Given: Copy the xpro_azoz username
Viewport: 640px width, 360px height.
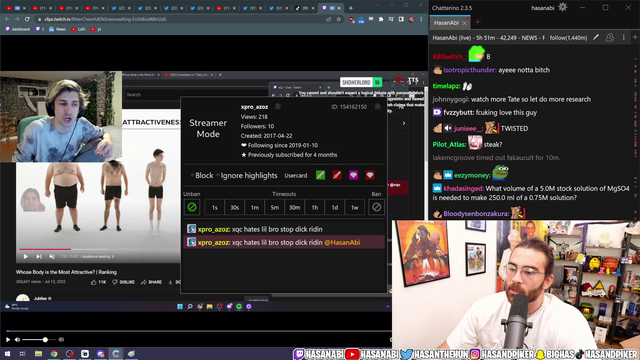Looking at the screenshot, I should point(278,107).
